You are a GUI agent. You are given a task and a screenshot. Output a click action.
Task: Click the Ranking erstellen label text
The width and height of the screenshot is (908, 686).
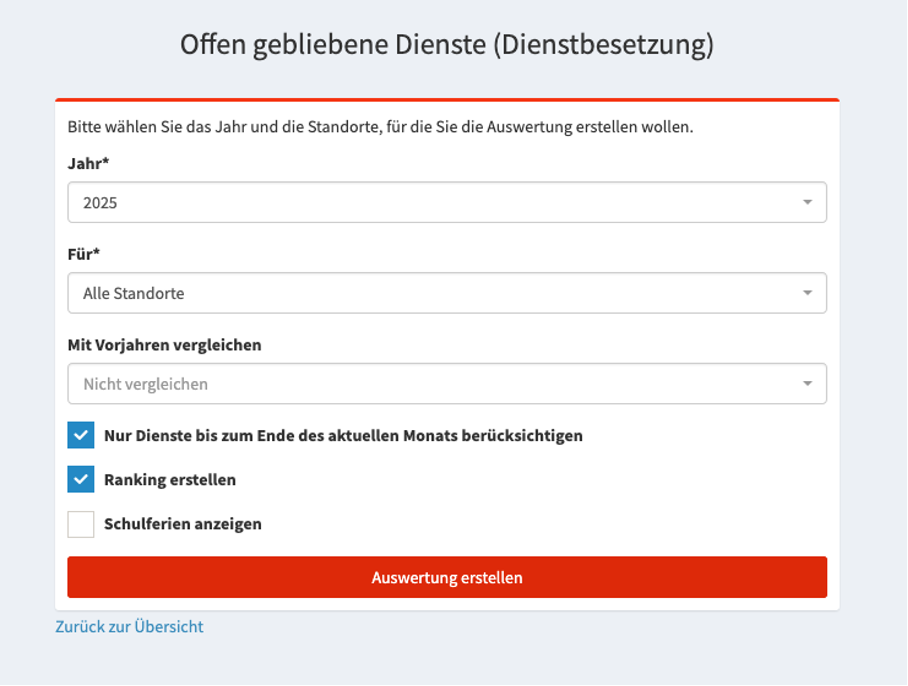170,480
